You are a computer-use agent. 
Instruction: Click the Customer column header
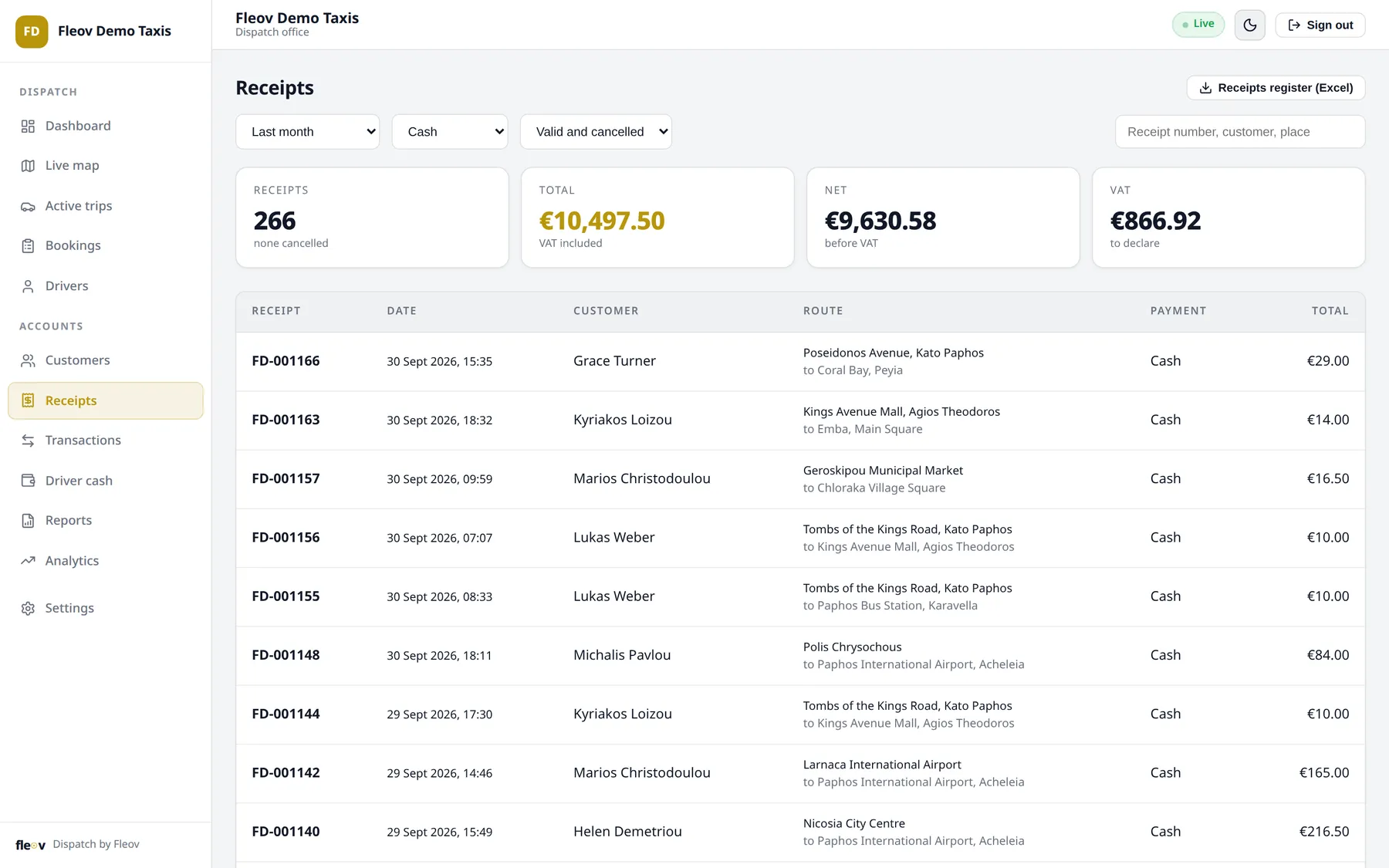point(606,311)
